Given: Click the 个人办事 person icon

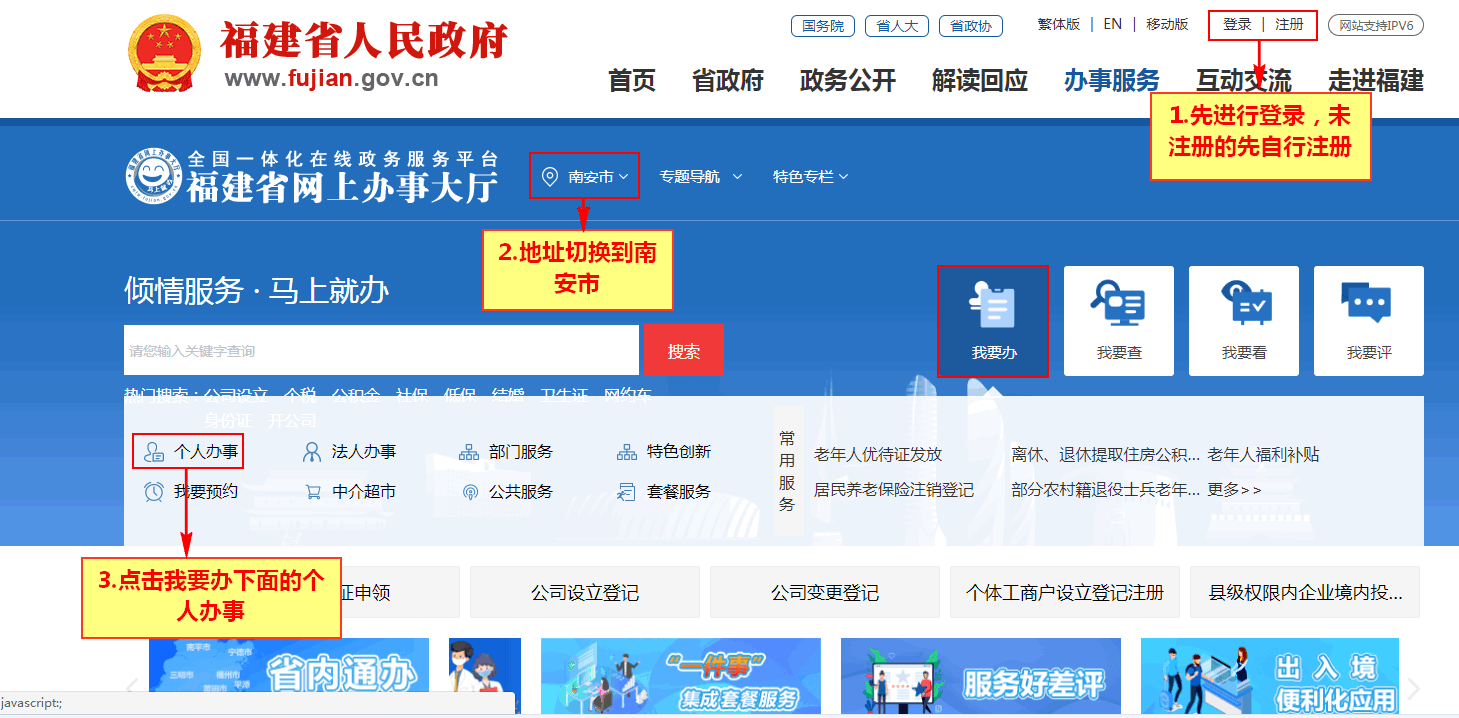Looking at the screenshot, I should click(154, 452).
